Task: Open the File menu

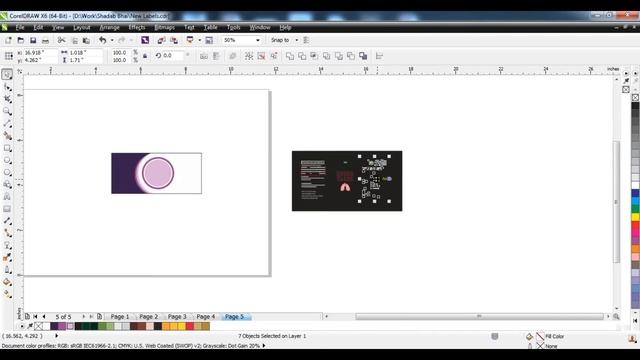Action: click(20, 27)
